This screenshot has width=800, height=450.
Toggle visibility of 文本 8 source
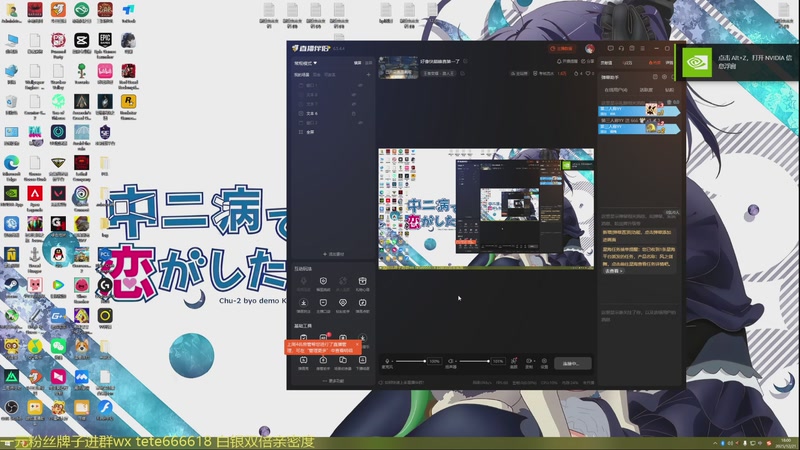tap(354, 94)
